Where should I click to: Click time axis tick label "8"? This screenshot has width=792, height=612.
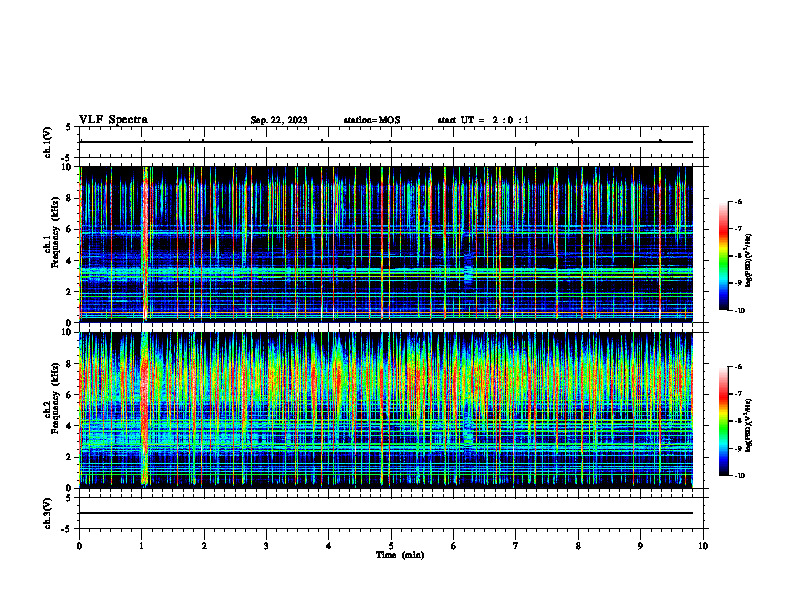(x=578, y=546)
